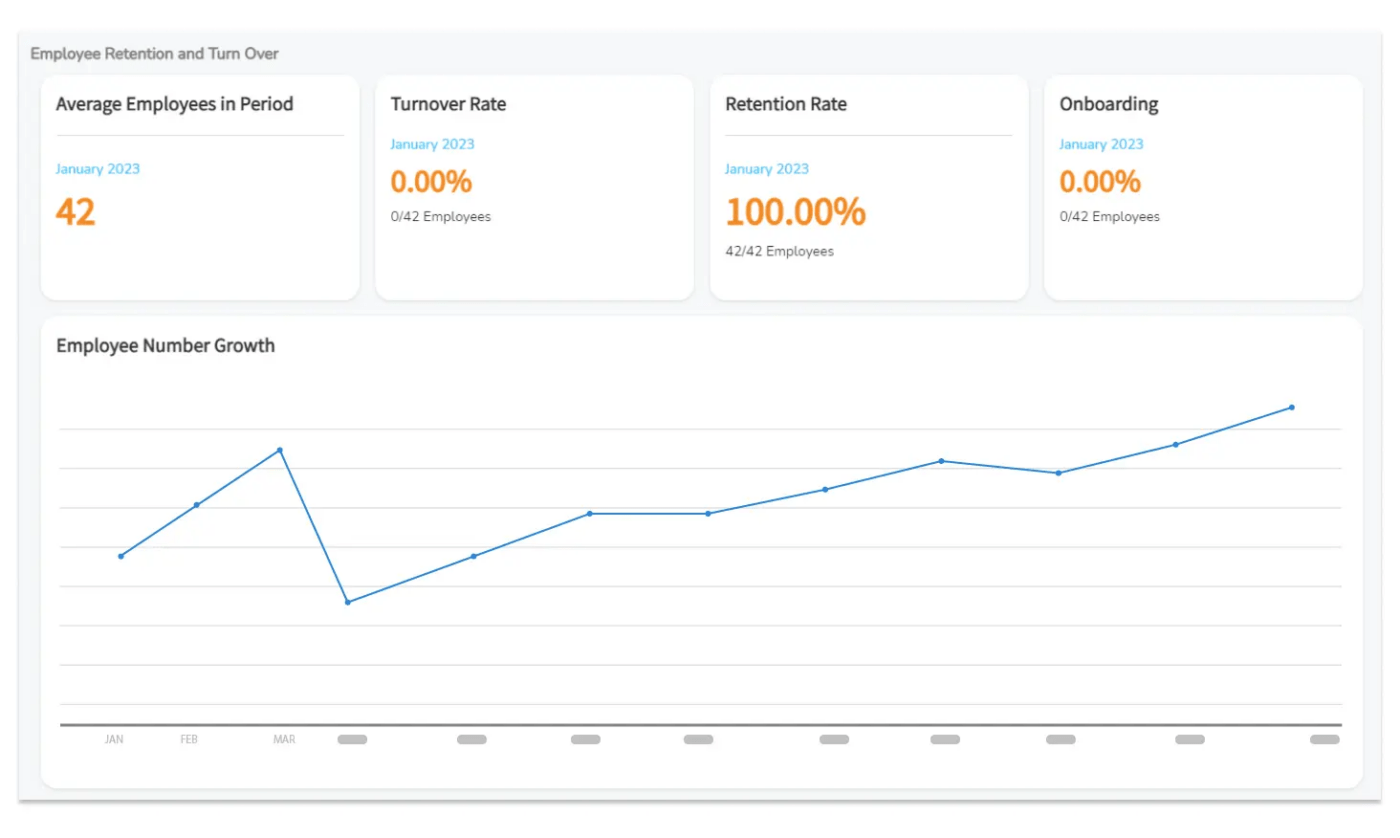
Task: Click the 0.00% value under Turnover Rate
Action: pyautogui.click(x=431, y=182)
